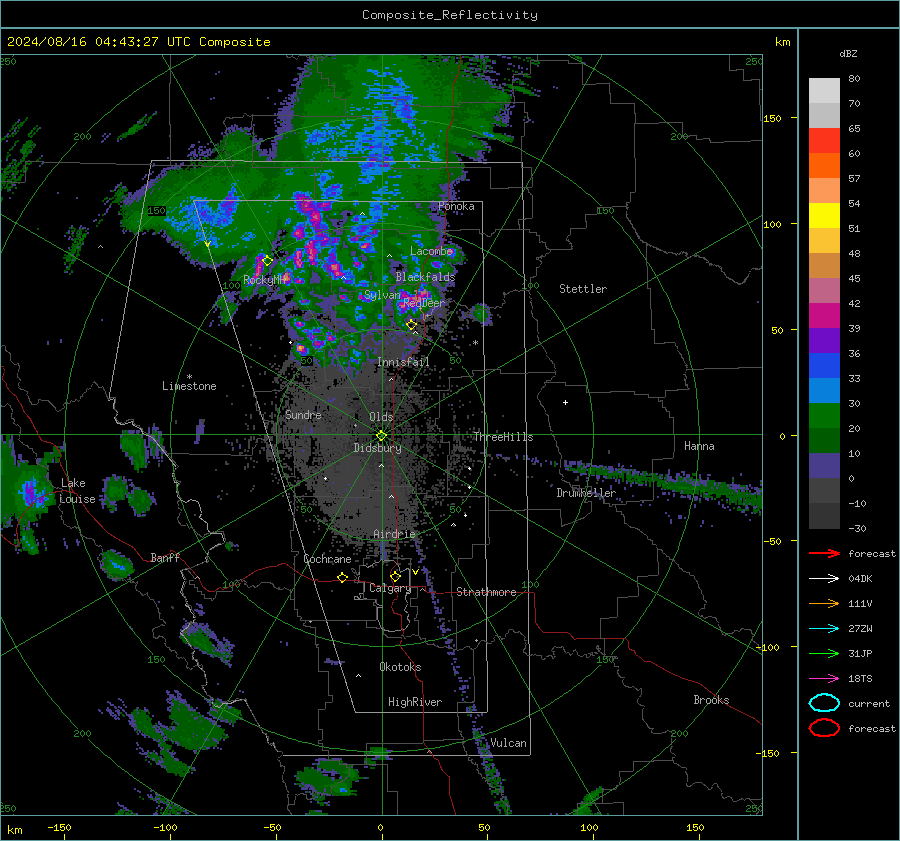Click the Didsbury city label
The width and height of the screenshot is (900, 841).
(377, 448)
